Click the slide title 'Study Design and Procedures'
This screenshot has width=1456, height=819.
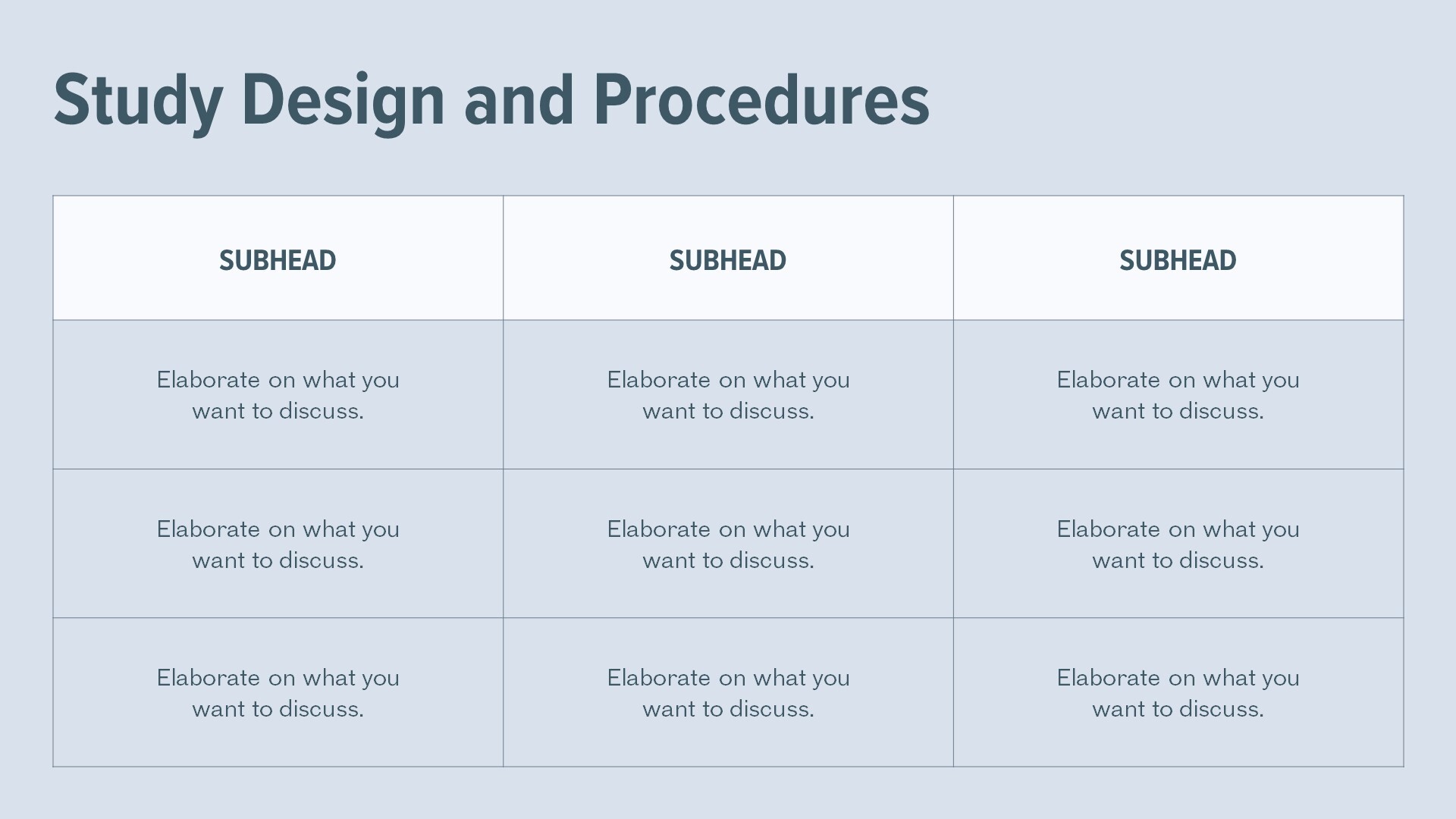tap(491, 100)
